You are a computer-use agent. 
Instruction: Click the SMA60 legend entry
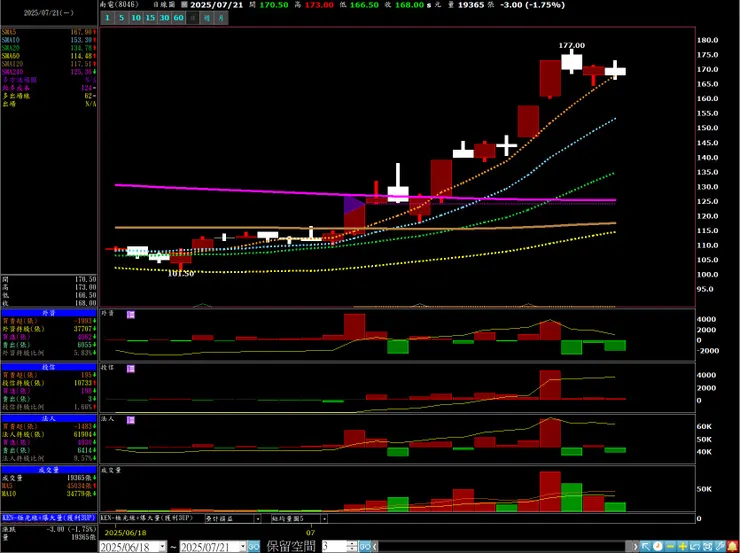click(x=49, y=56)
